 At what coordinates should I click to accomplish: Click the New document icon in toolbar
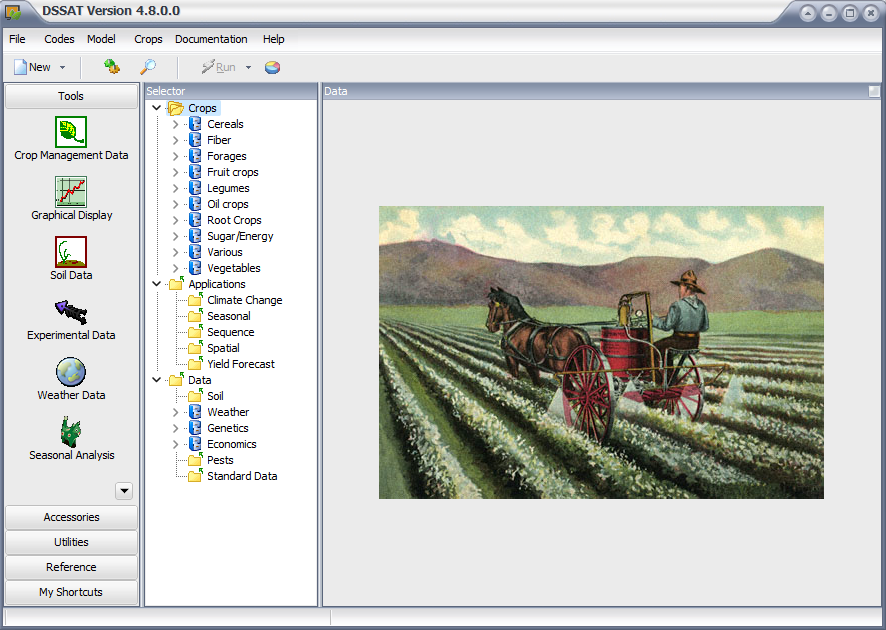coord(20,67)
